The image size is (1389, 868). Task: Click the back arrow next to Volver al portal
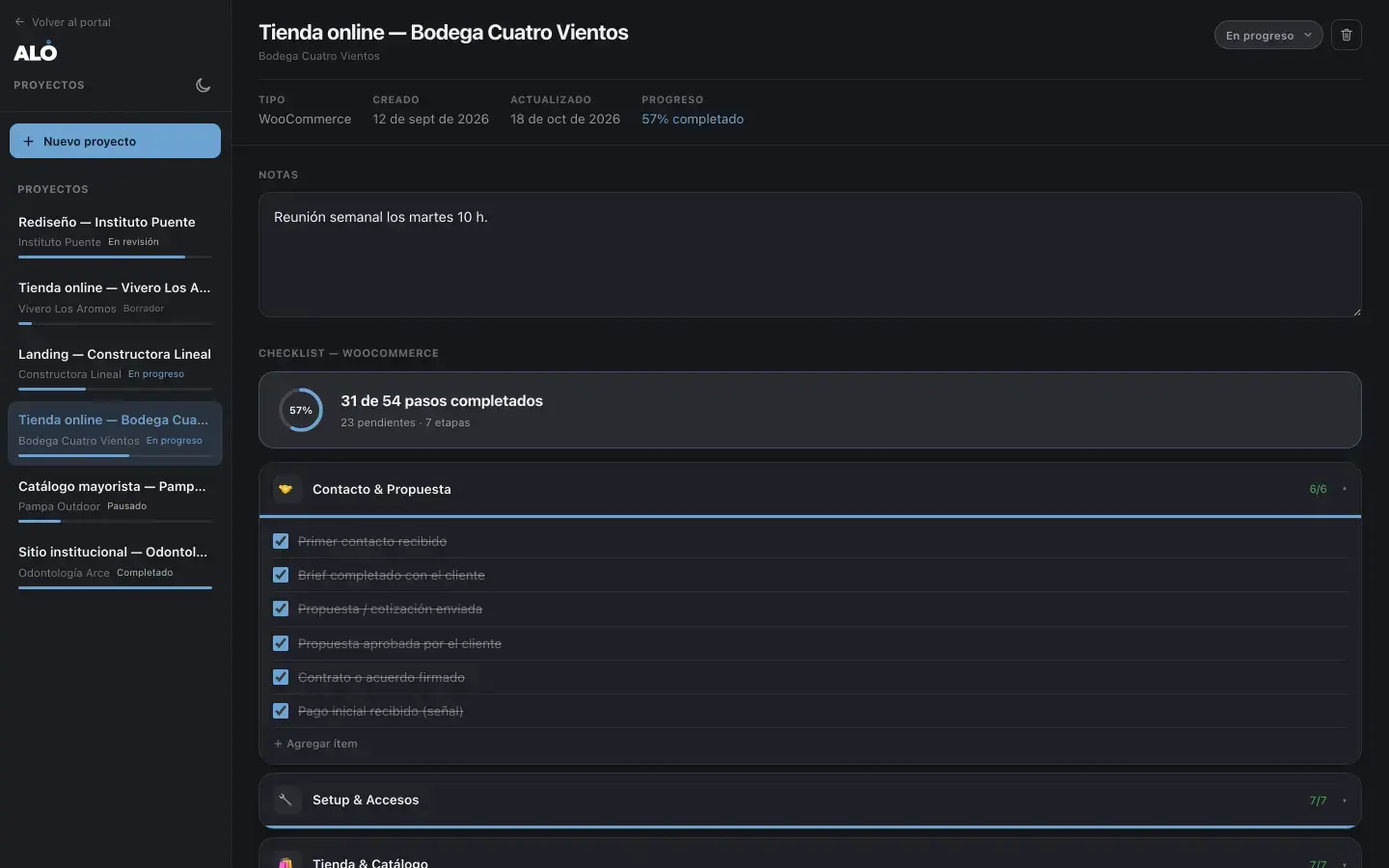19,22
